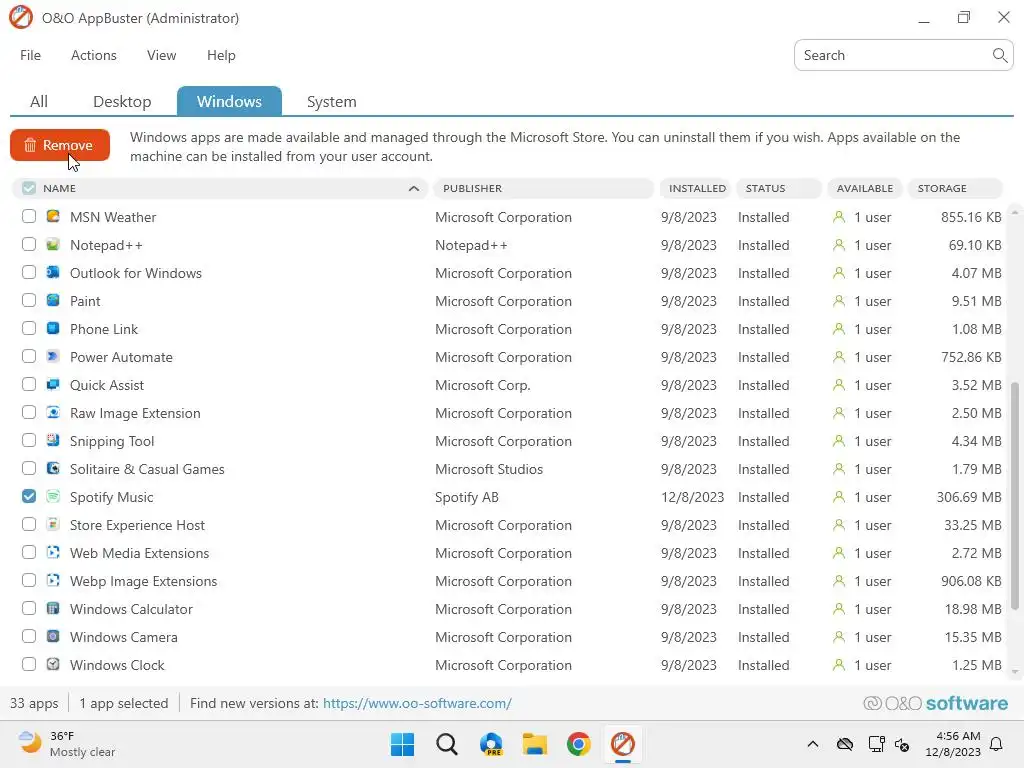The height and width of the screenshot is (768, 1024).
Task: Click the O&O AppBuster taskbar icon
Action: pos(622,744)
